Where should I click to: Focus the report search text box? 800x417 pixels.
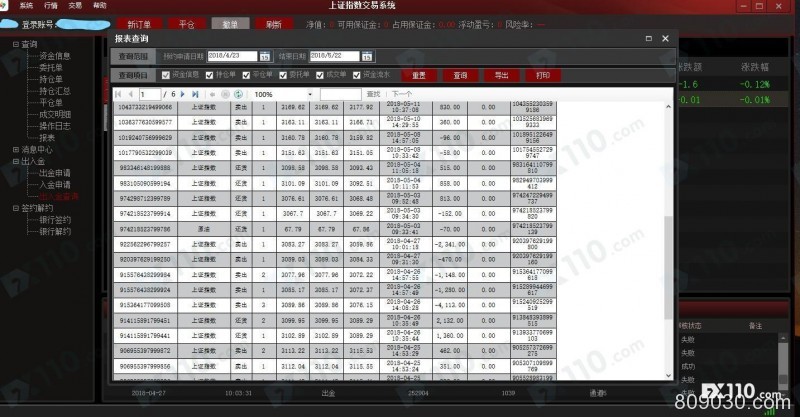(x=341, y=94)
